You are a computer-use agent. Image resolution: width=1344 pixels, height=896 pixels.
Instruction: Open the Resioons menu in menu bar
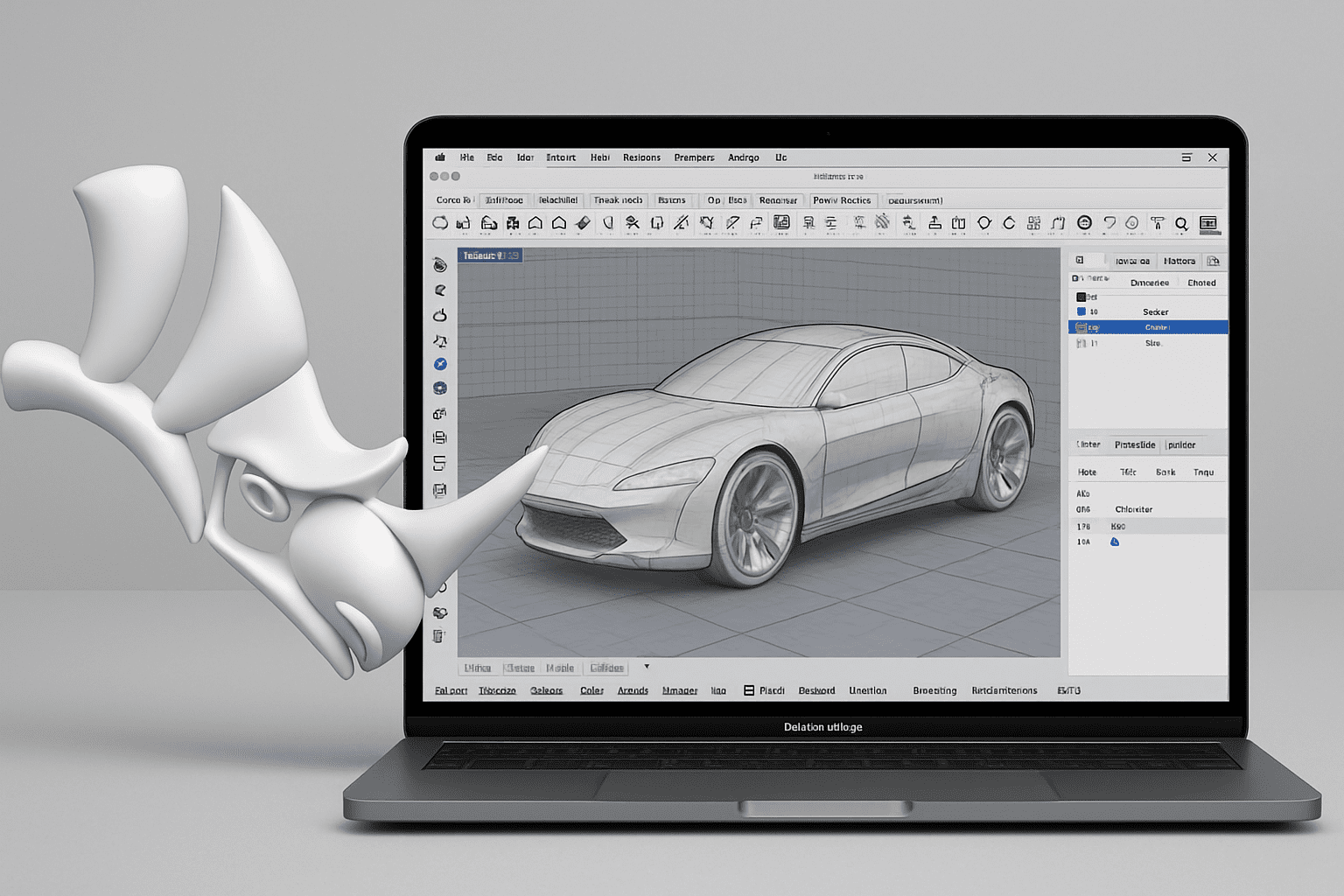(x=641, y=157)
